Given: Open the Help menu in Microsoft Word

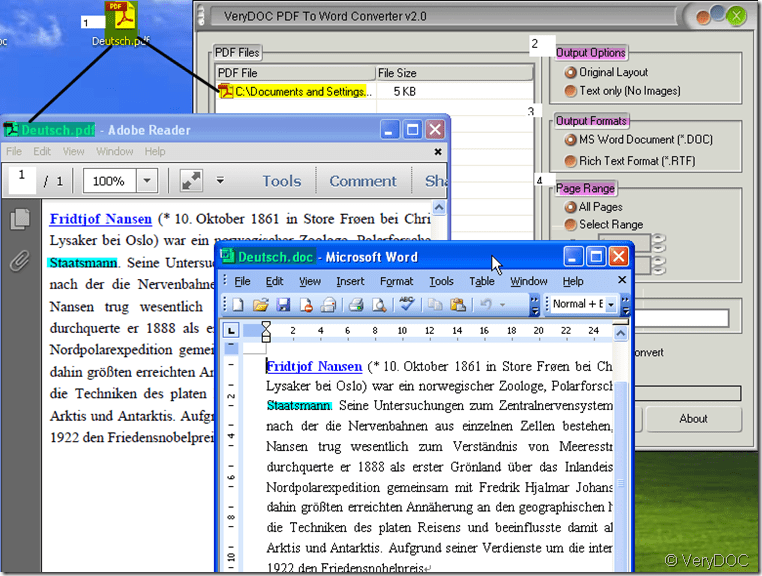Looking at the screenshot, I should (x=573, y=281).
